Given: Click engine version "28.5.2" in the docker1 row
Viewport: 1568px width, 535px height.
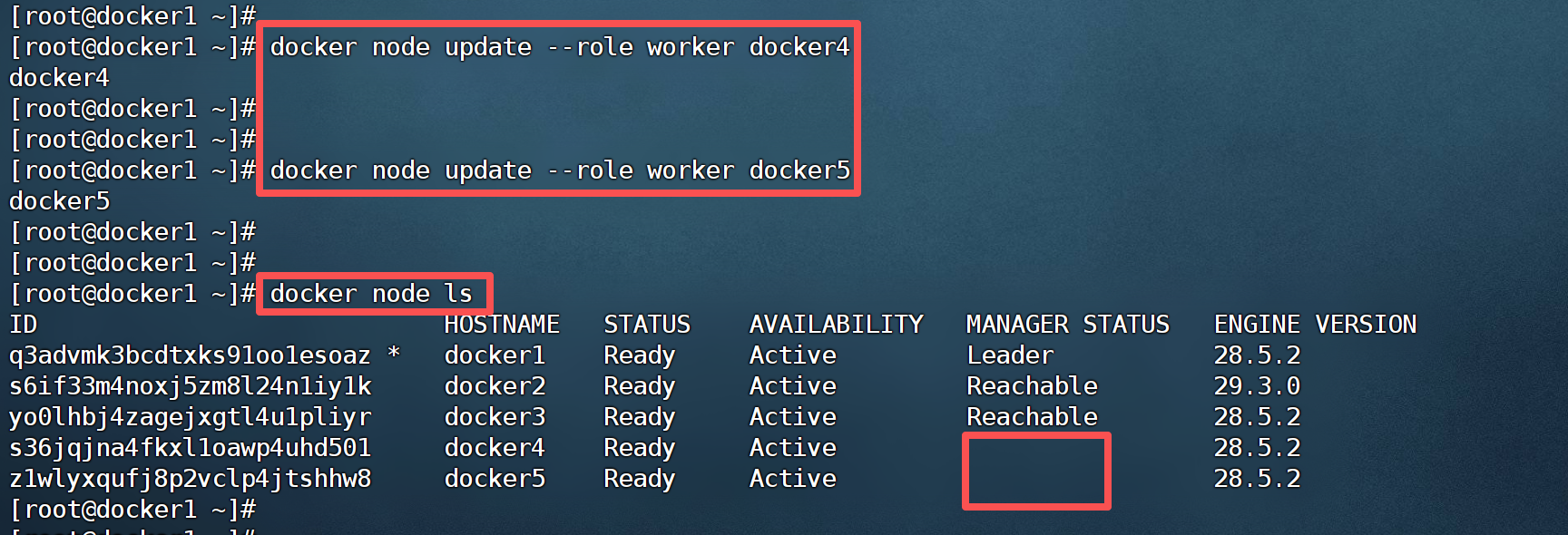Looking at the screenshot, I should point(1257,355).
